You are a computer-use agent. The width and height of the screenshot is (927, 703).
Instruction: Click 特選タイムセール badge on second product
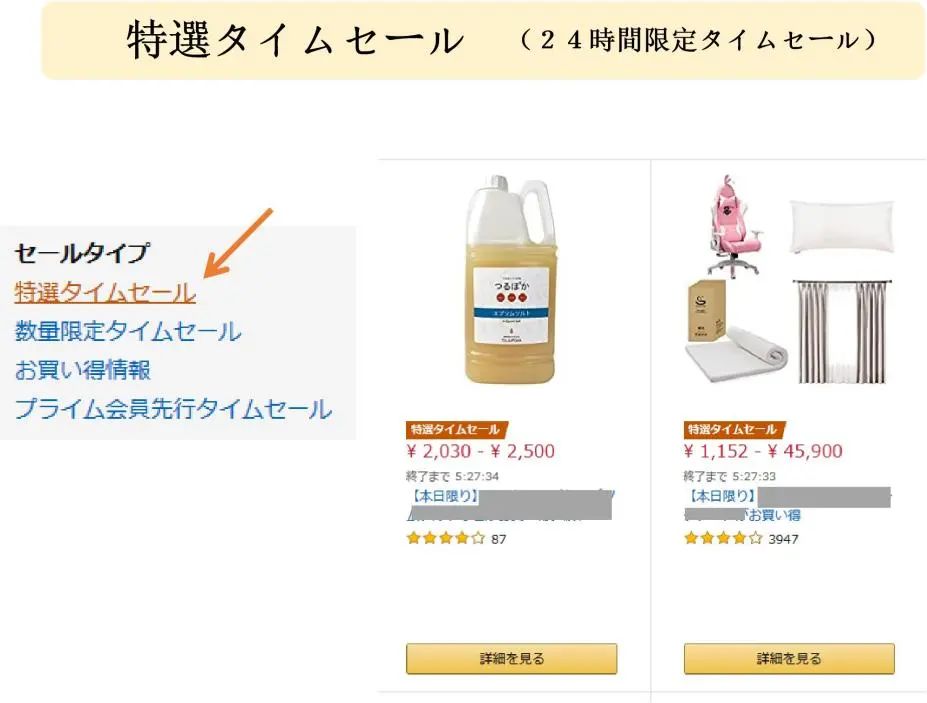click(734, 429)
